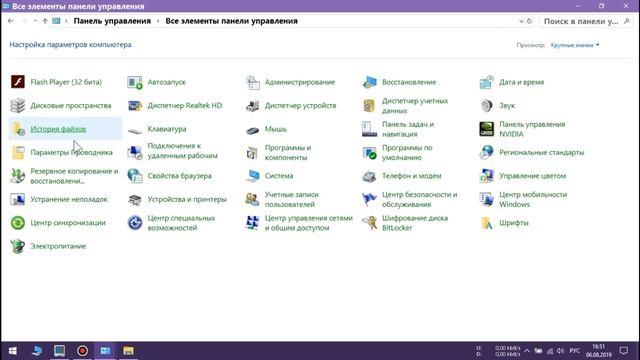Go up one level arrow button
The image size is (640, 360).
tap(45, 21)
